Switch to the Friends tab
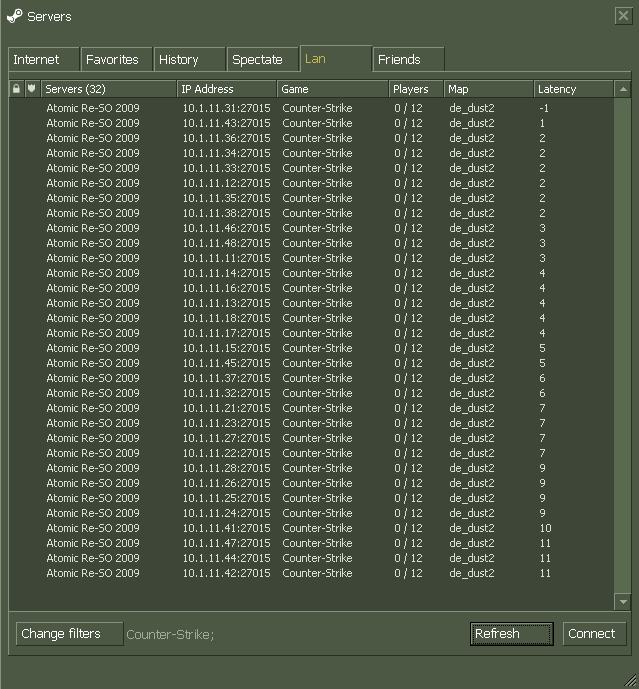 coord(409,59)
